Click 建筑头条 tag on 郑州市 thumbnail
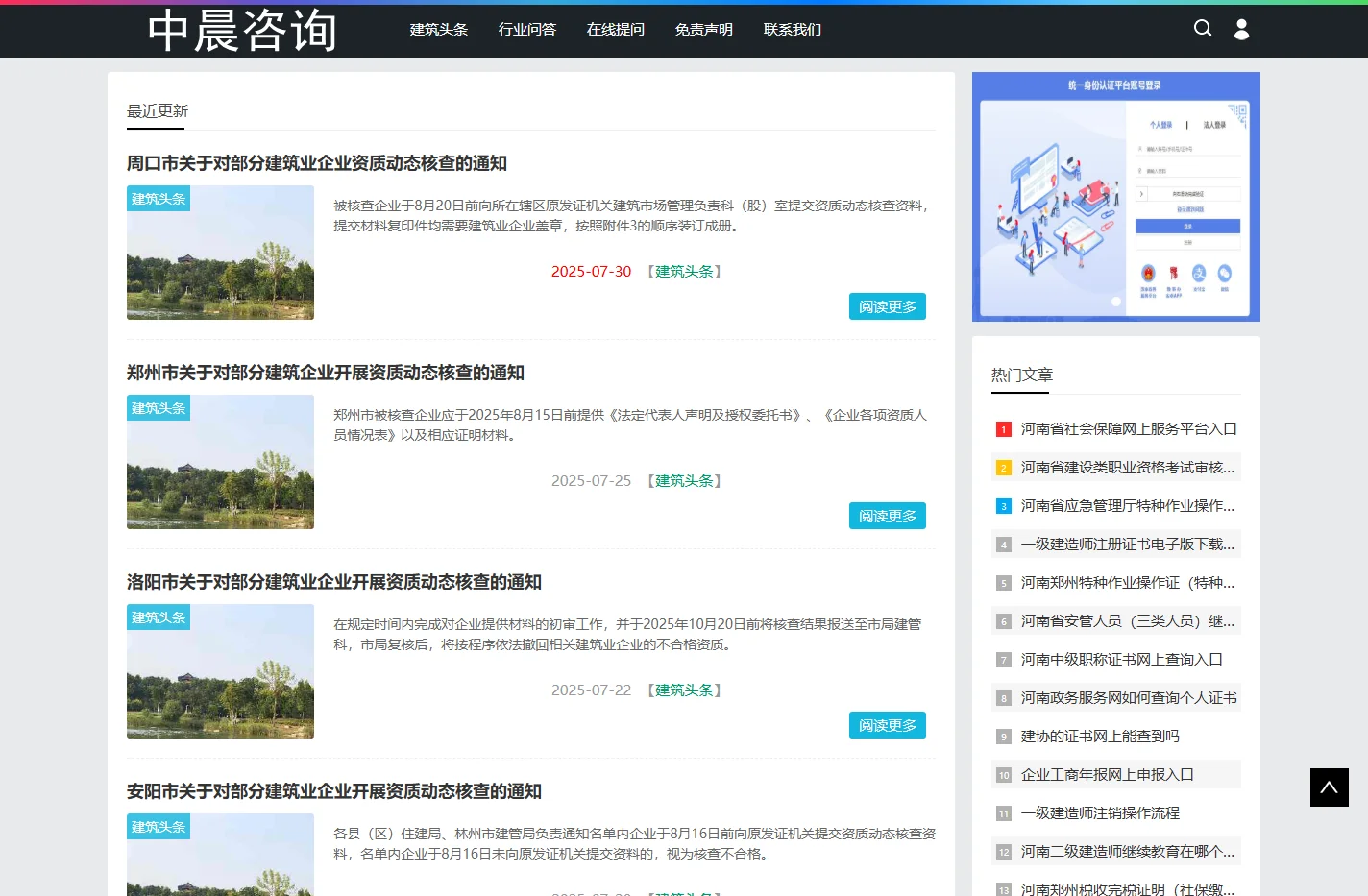Screen dimensions: 1368x896 (159, 408)
